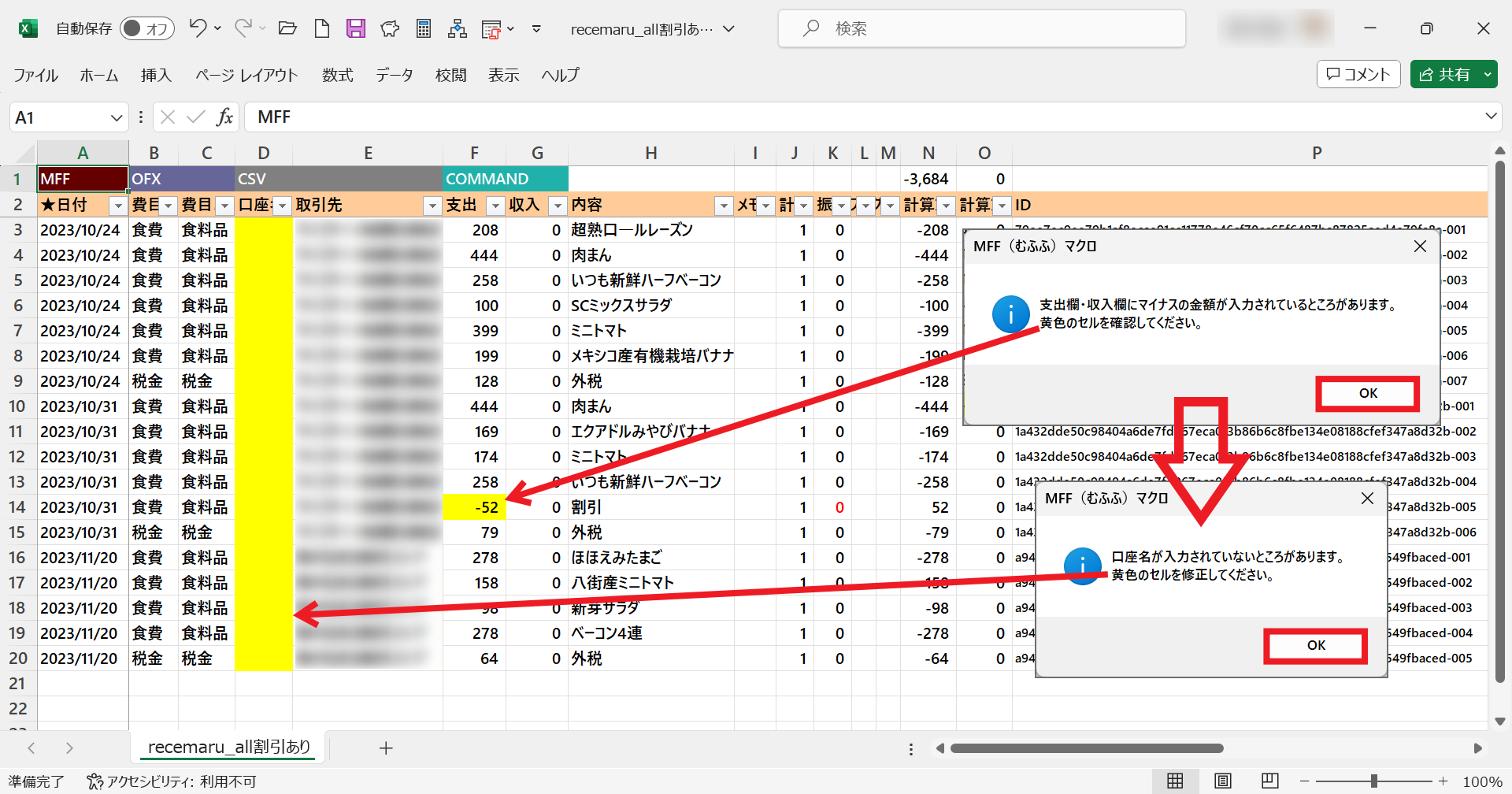Open the ページ レイアウト tab
This screenshot has height=794, width=1512.
246,75
